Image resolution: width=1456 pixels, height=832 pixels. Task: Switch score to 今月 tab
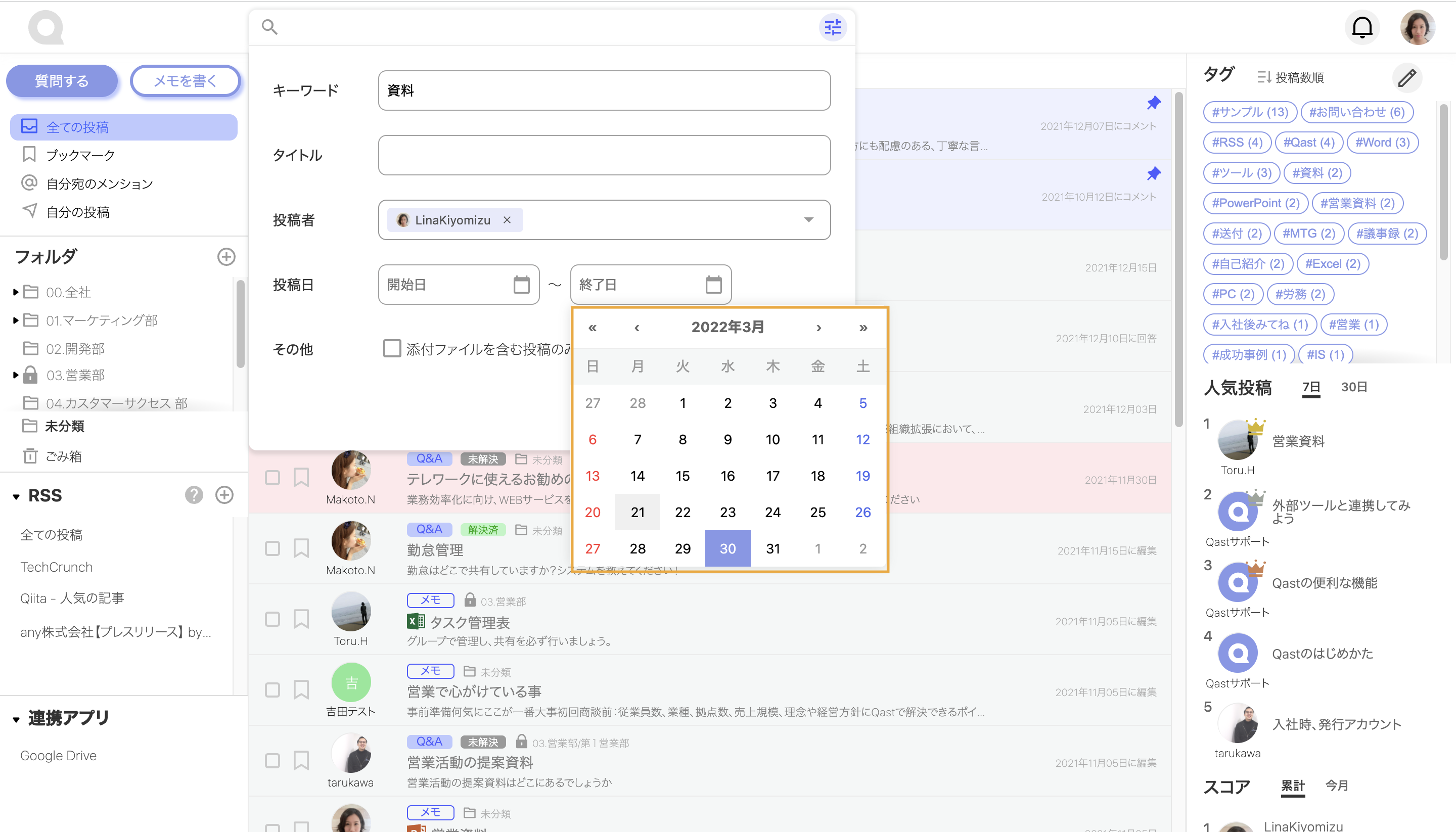click(1337, 785)
